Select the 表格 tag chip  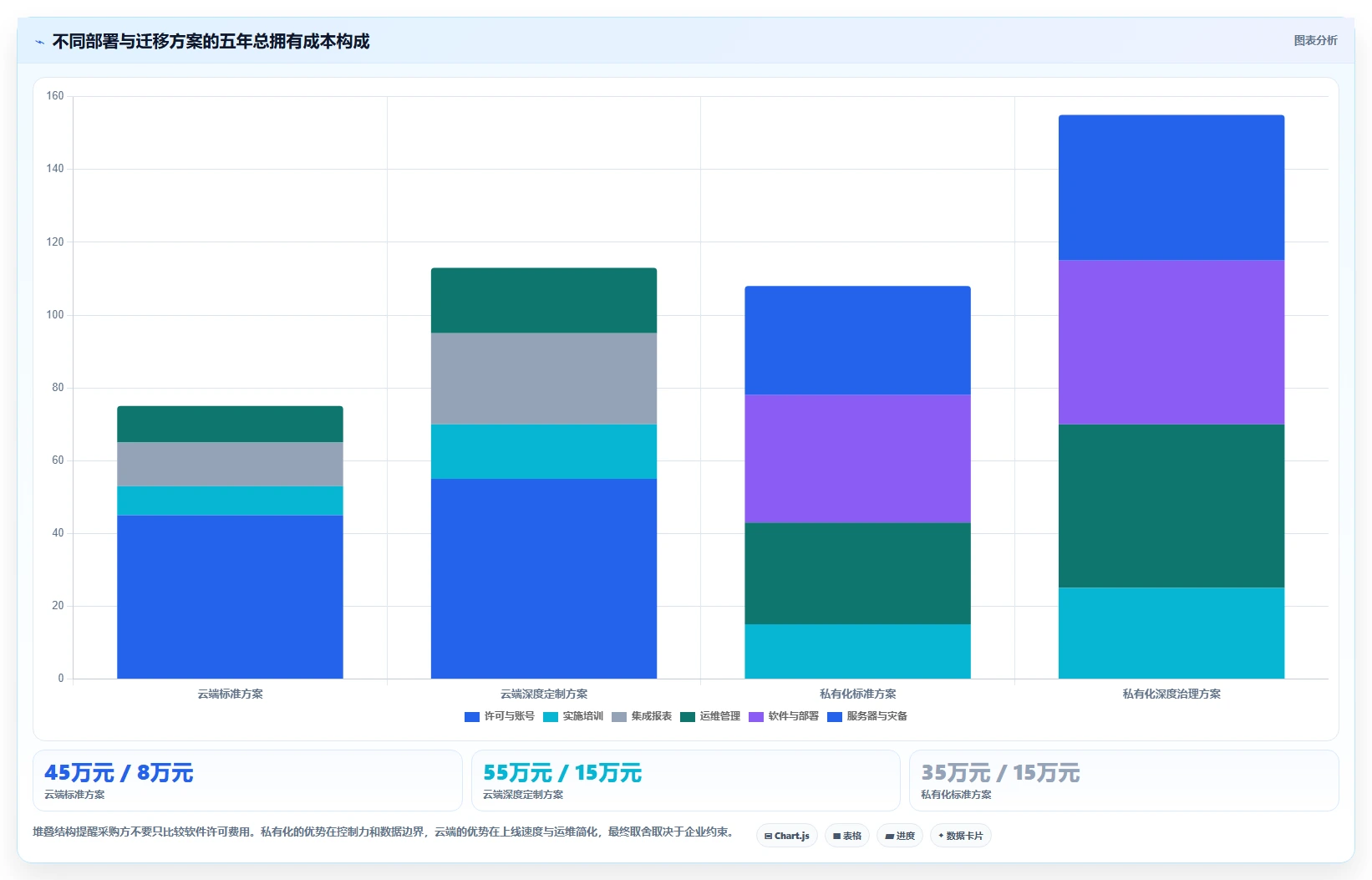click(x=847, y=836)
